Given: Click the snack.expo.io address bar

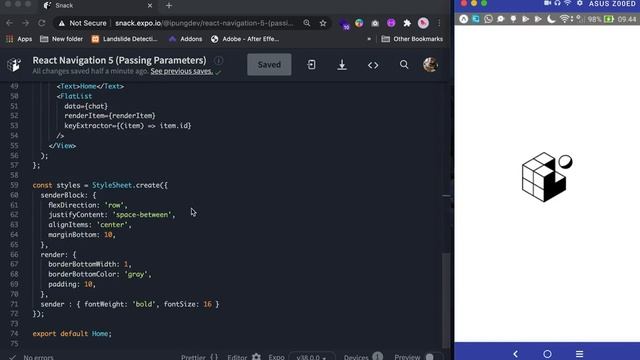Looking at the screenshot, I should (204, 23).
